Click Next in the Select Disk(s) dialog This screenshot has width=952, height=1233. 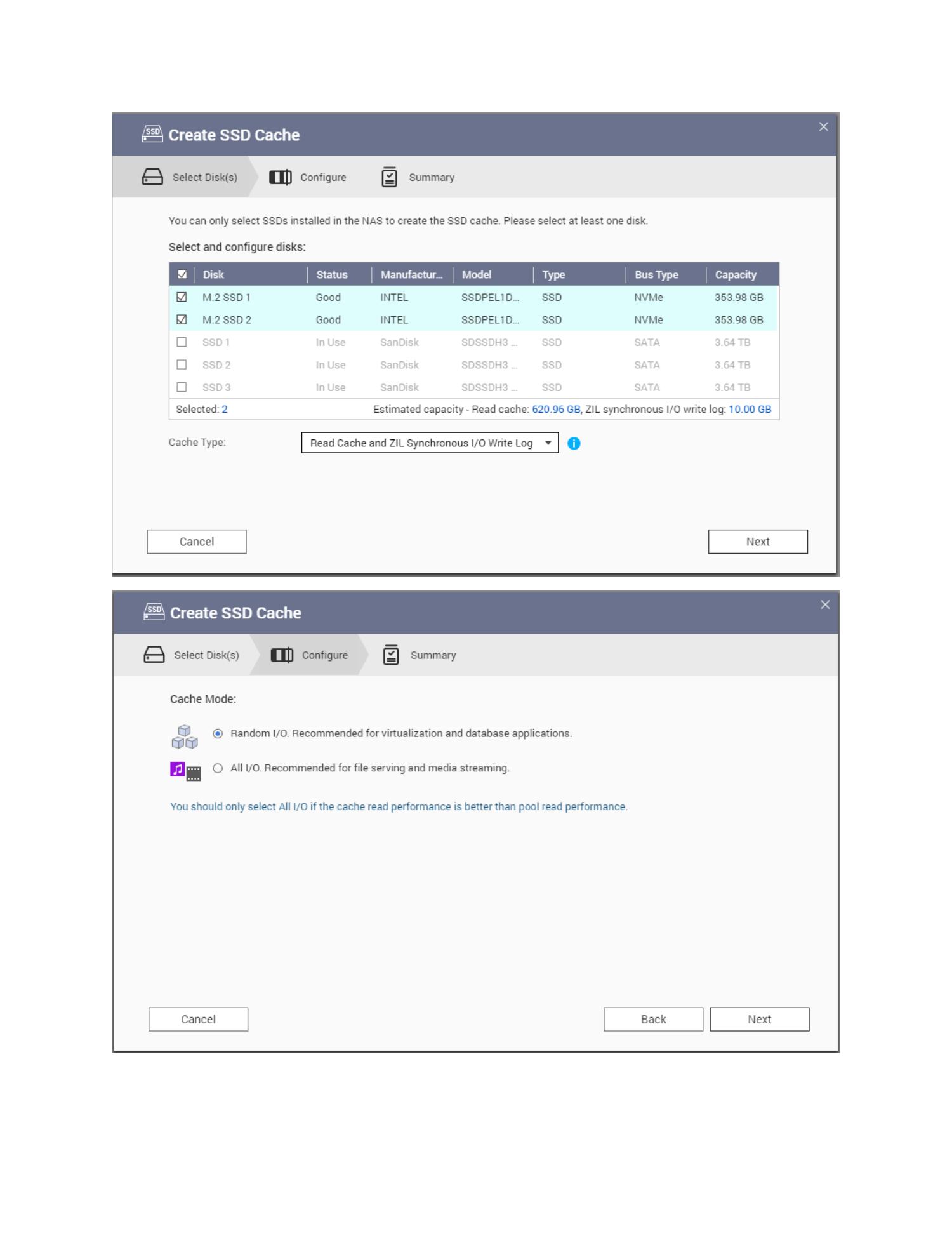coord(758,542)
